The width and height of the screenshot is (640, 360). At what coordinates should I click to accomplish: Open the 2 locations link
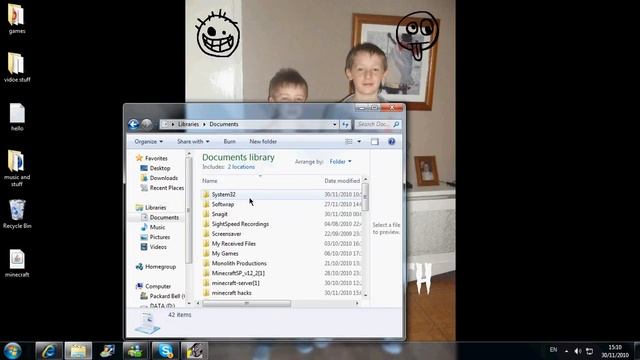pyautogui.click(x=241, y=167)
